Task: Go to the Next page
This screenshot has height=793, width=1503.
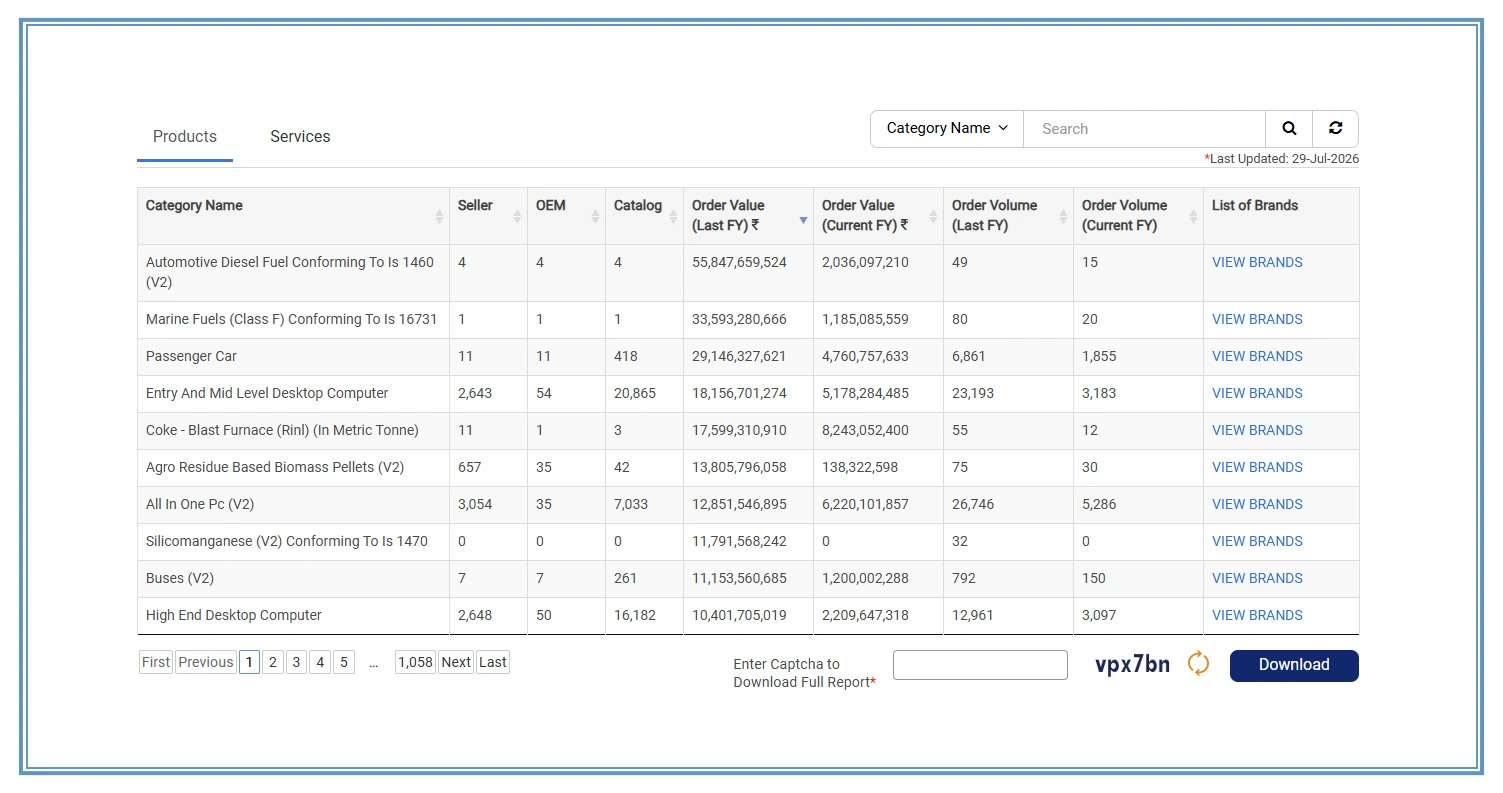Action: tap(456, 662)
